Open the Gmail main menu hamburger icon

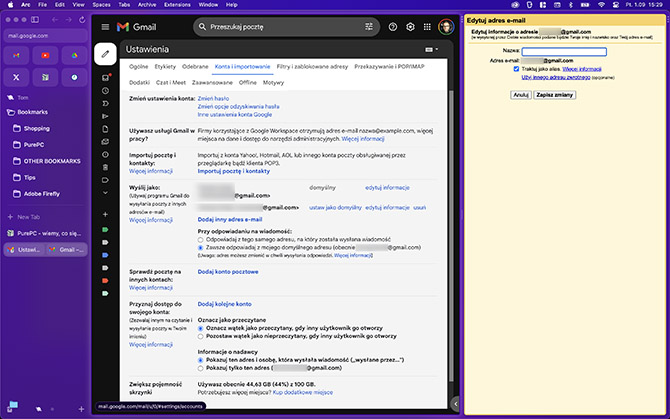(105, 27)
